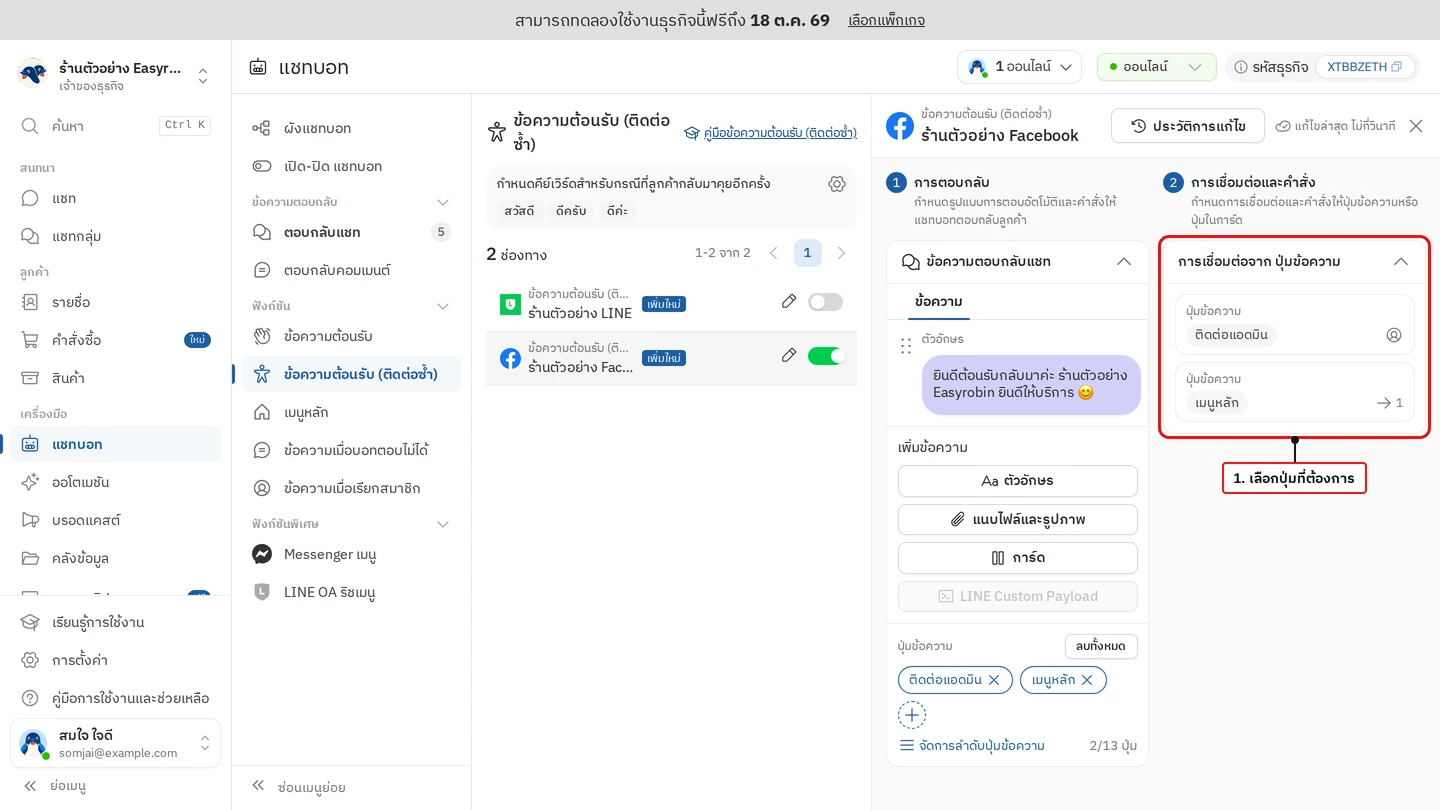Open the 1 ออนไลน์ agents dropdown
This screenshot has height=810, width=1440.
[x=1019, y=67]
